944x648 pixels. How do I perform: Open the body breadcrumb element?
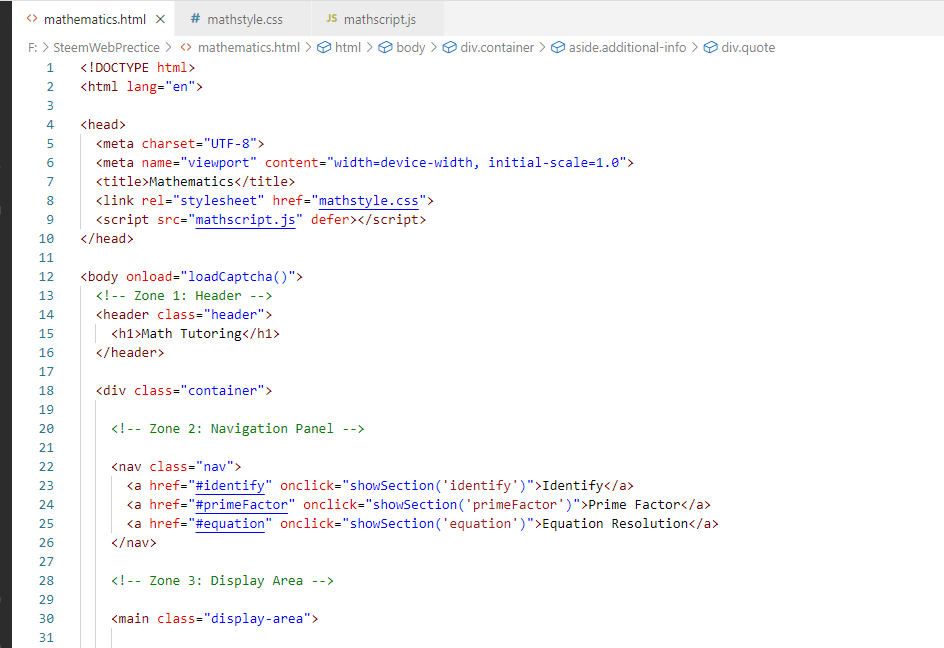[411, 48]
